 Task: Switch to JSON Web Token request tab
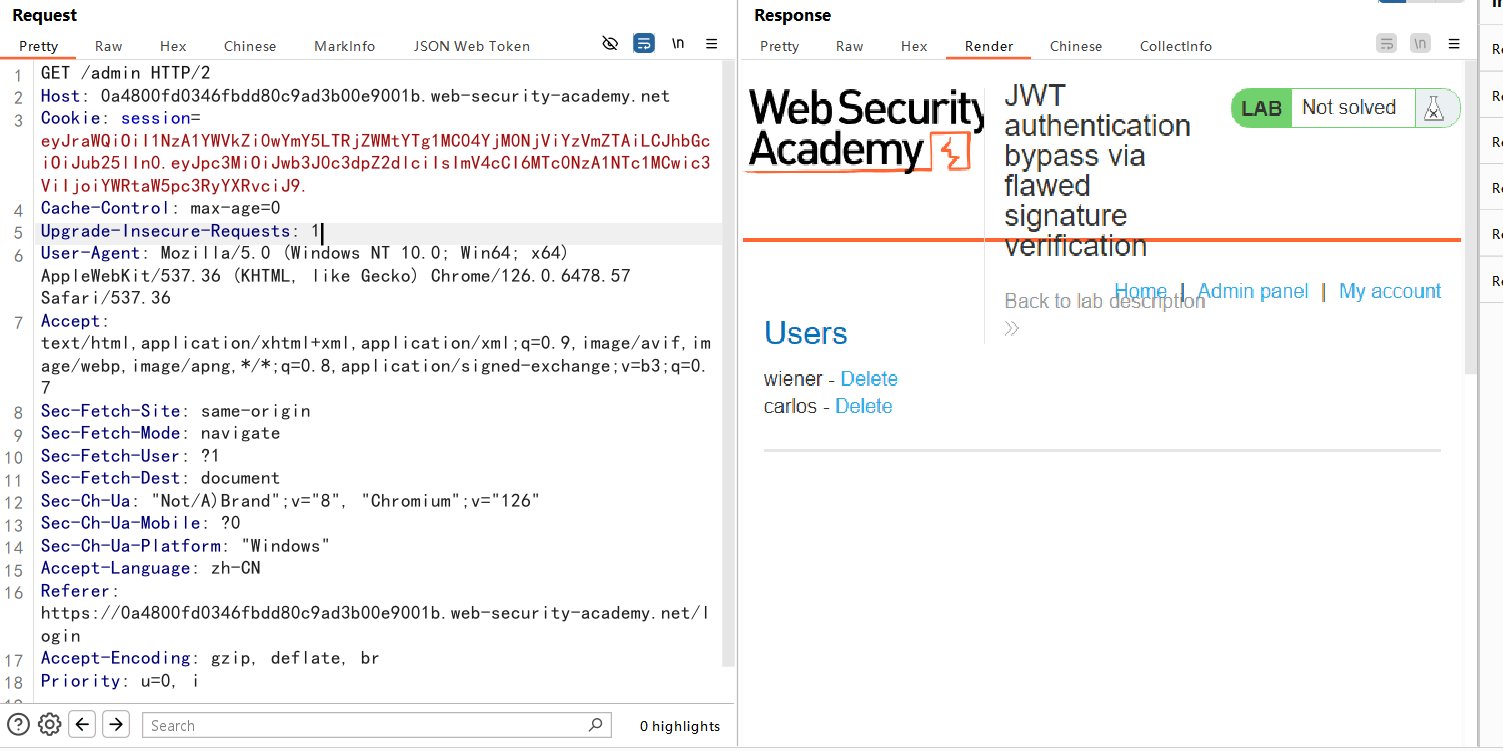(471, 46)
